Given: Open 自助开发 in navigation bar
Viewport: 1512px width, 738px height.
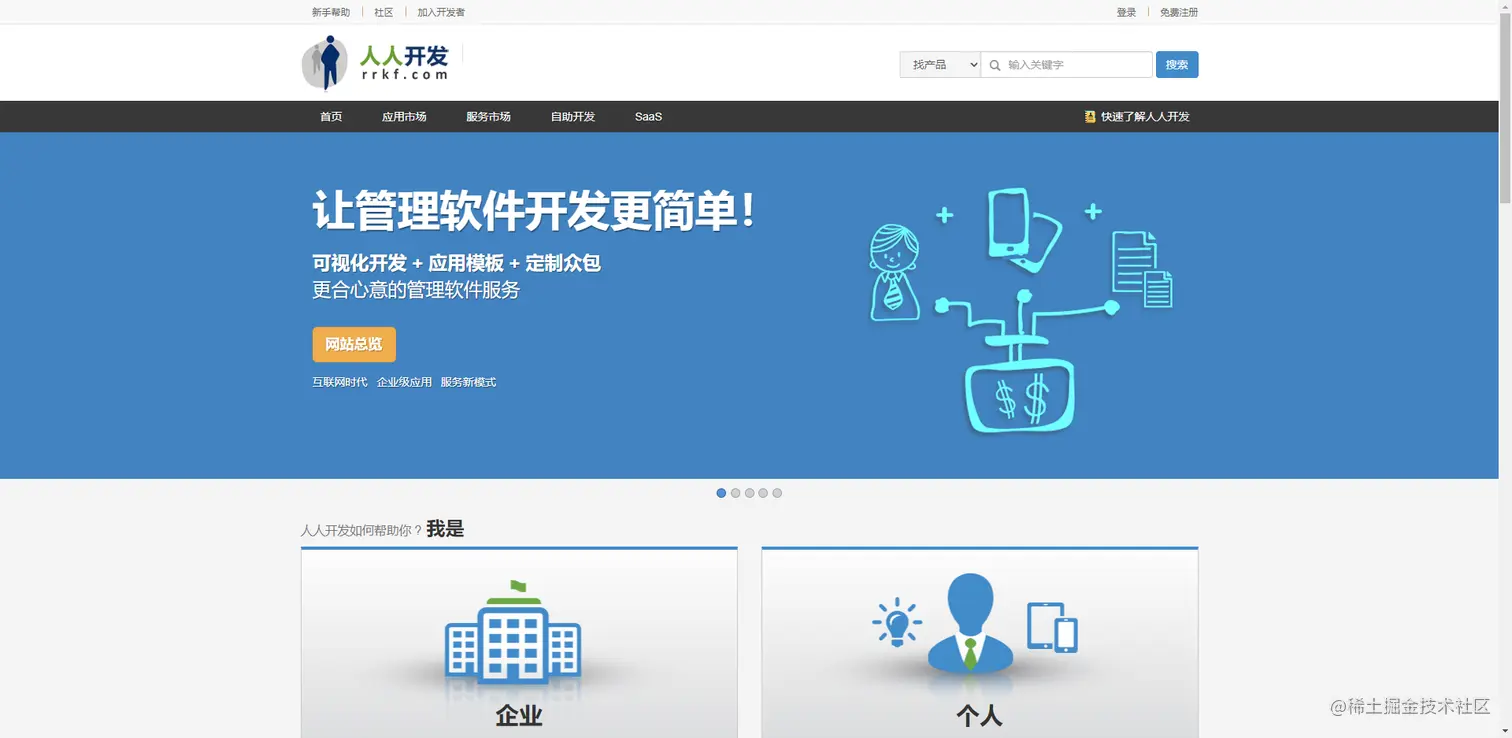Looking at the screenshot, I should pyautogui.click(x=573, y=117).
